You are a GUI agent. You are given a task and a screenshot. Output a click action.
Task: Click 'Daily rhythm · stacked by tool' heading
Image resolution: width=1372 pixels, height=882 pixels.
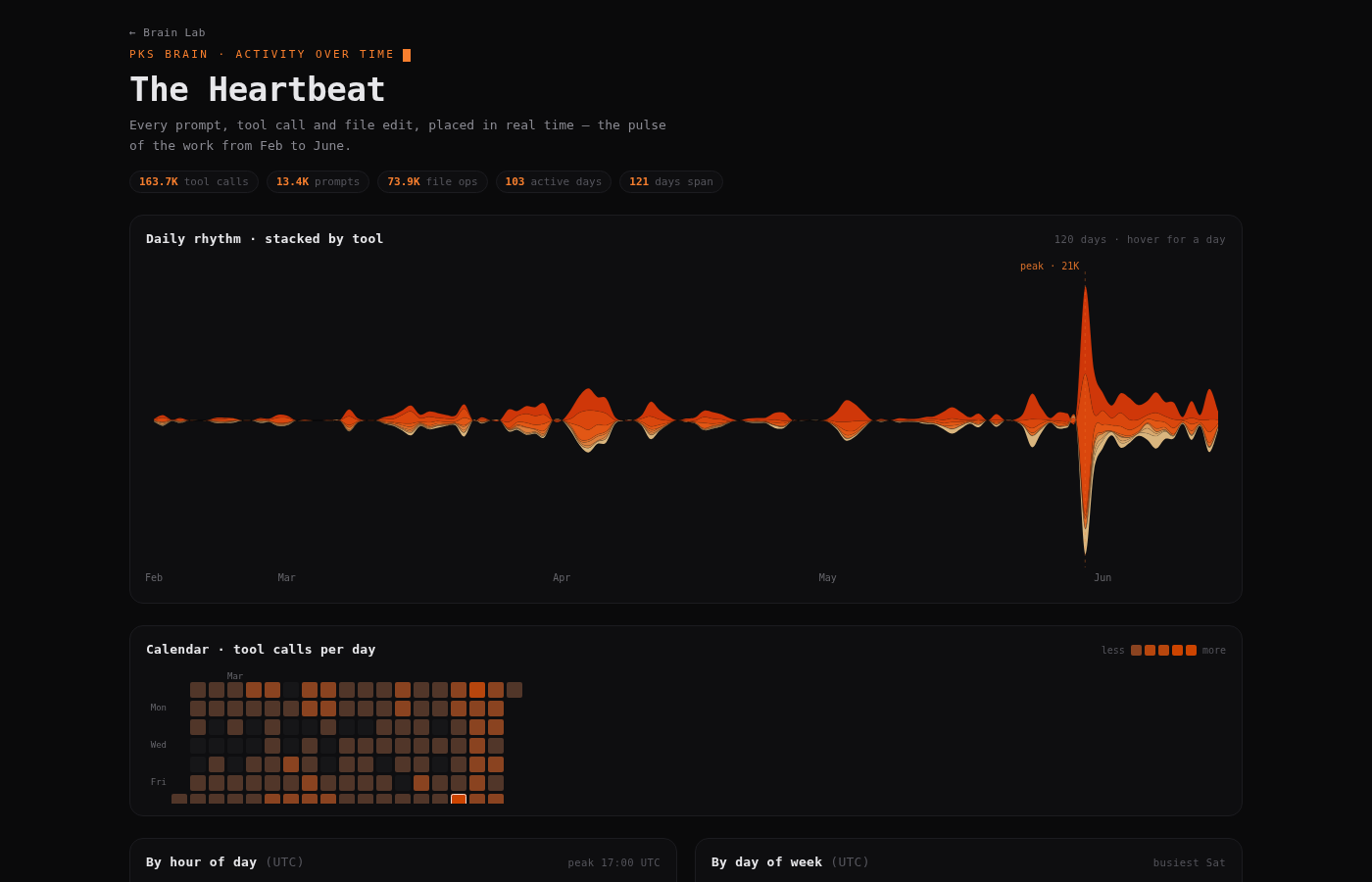(265, 238)
